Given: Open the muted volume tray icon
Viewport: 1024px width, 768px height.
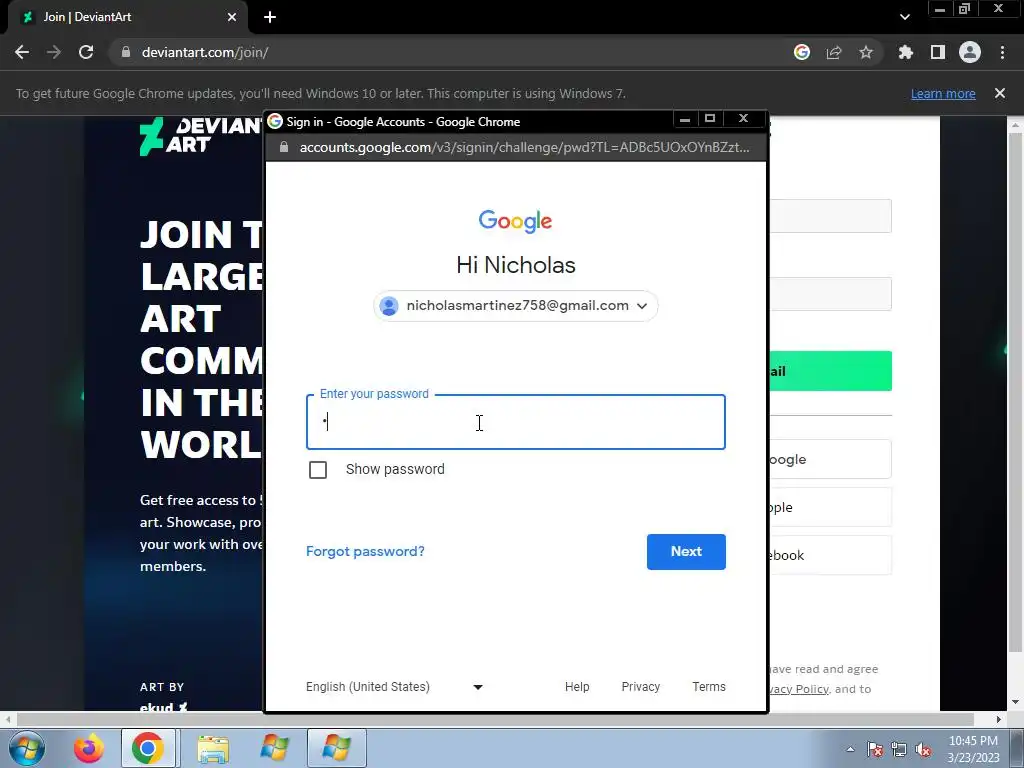Looking at the screenshot, I should pyautogui.click(x=923, y=749).
